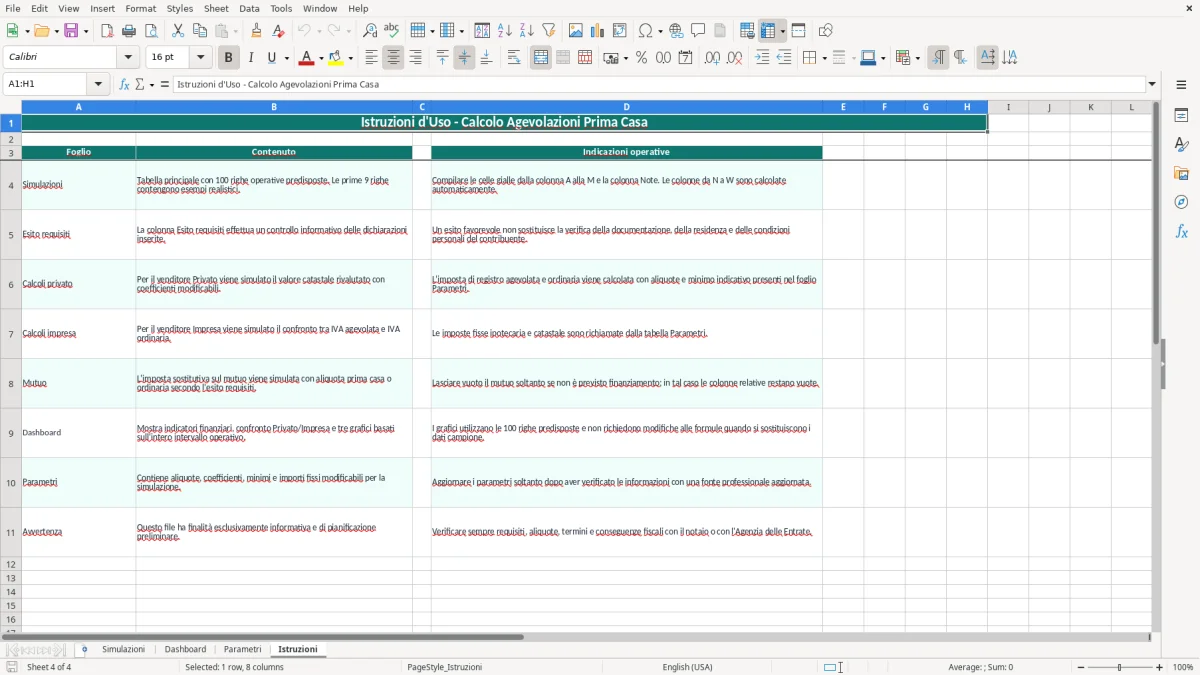Add a decimal place

712,58
